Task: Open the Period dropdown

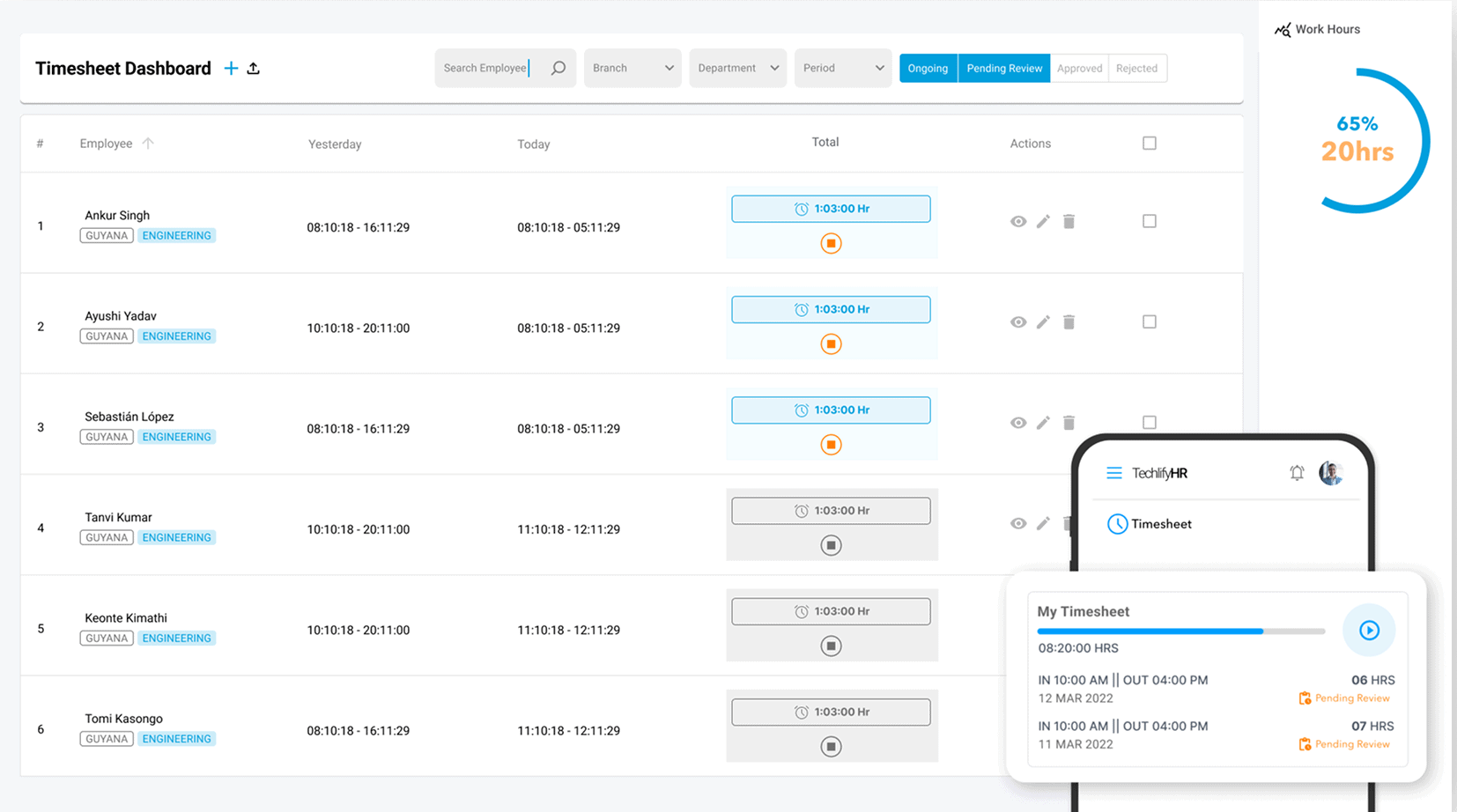Action: pos(843,68)
